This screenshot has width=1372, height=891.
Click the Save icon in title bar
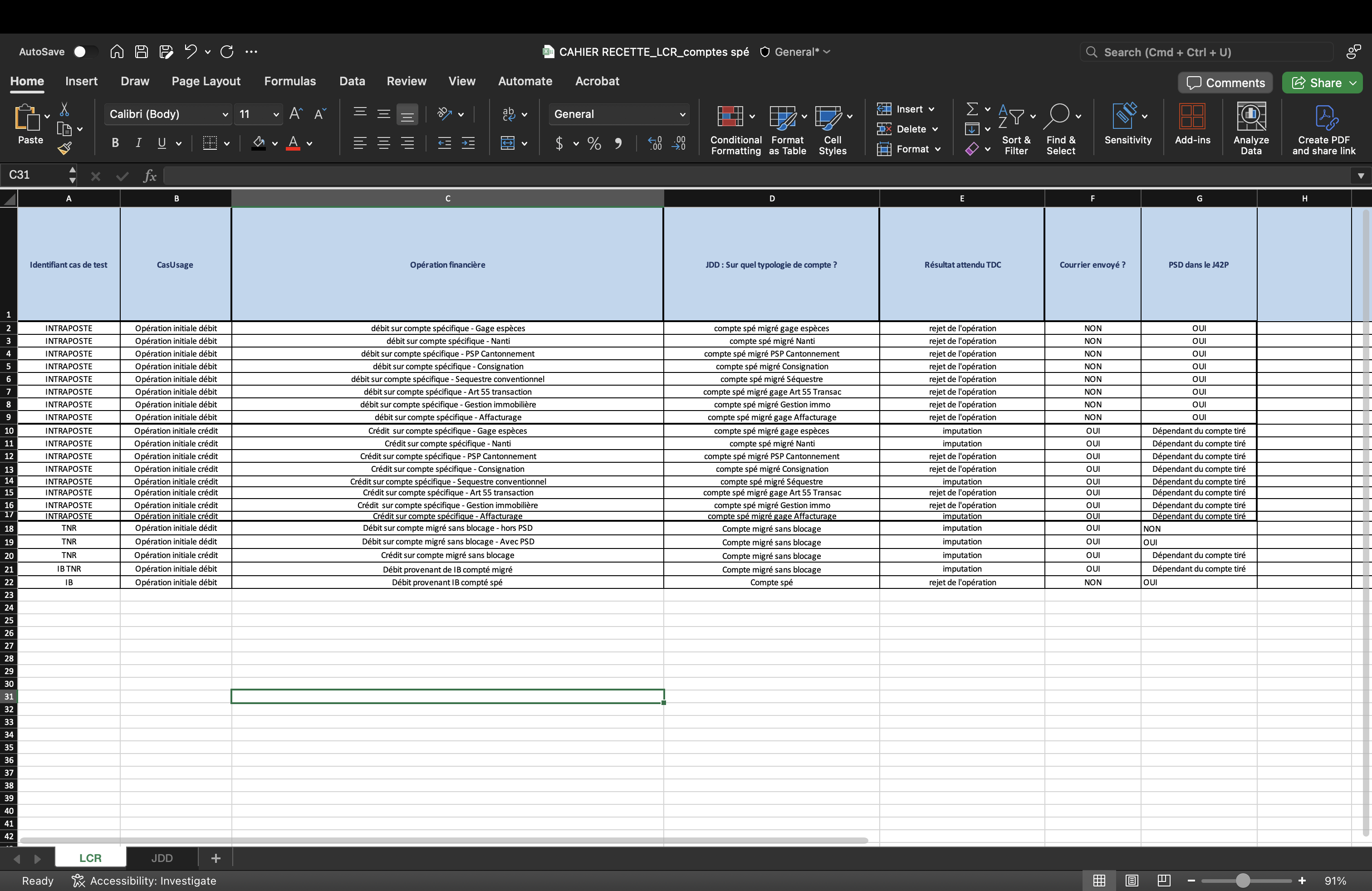click(x=141, y=52)
